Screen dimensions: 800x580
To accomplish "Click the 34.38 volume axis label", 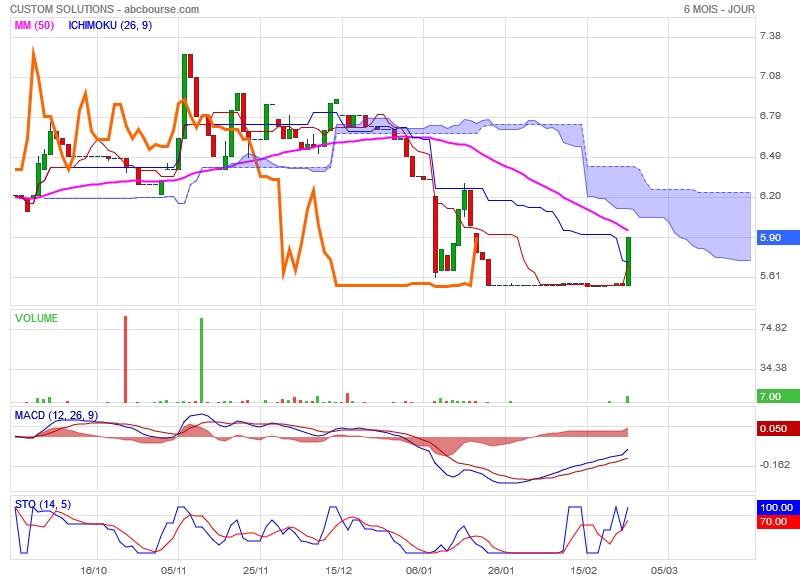I will (x=773, y=368).
